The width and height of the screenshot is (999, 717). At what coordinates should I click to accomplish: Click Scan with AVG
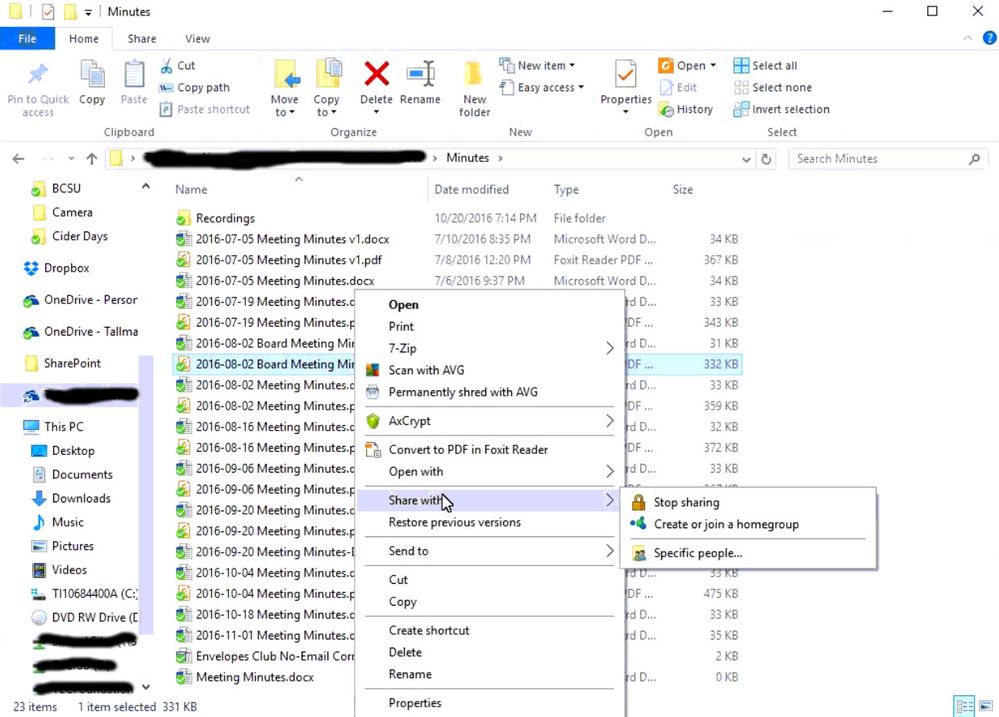click(426, 370)
